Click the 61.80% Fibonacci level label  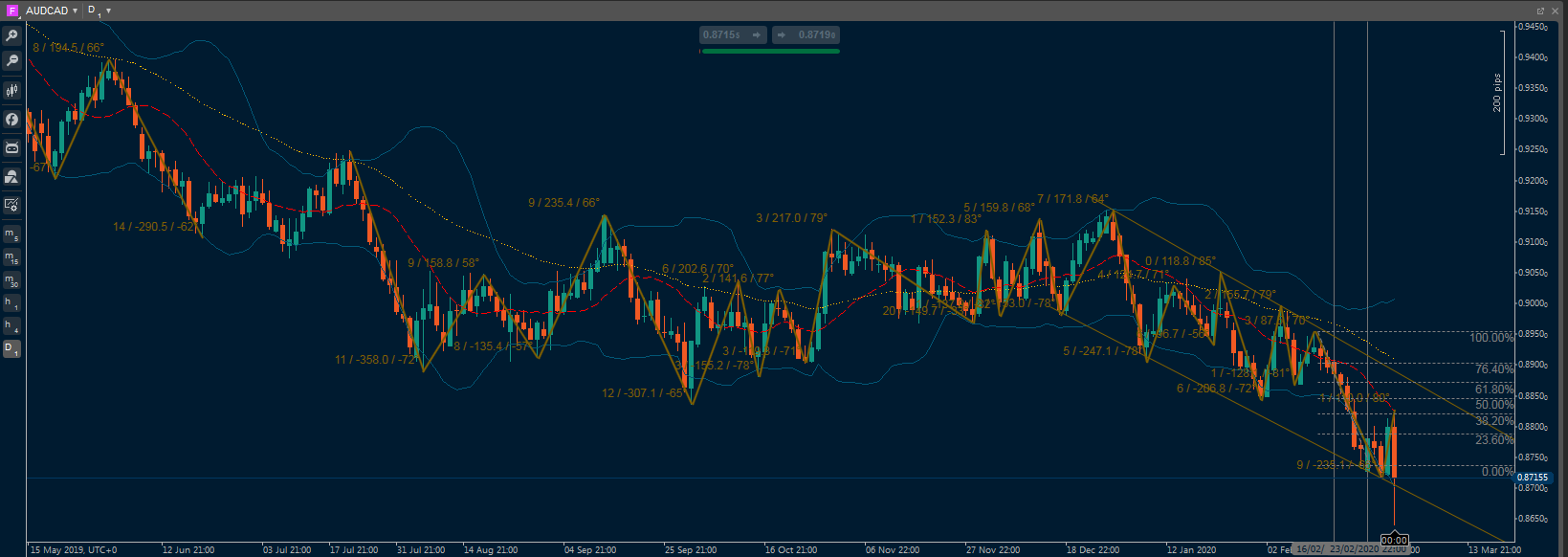click(1494, 390)
